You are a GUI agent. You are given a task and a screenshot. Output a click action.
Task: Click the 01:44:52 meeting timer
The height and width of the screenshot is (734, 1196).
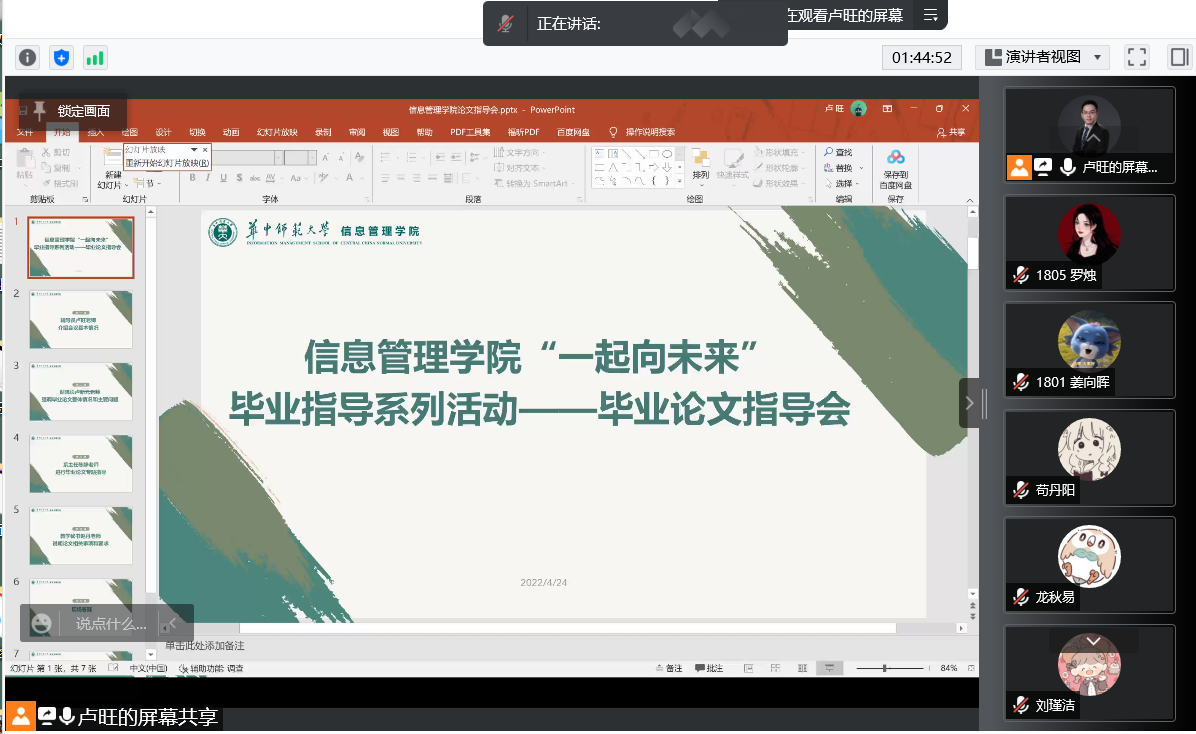[x=921, y=57]
